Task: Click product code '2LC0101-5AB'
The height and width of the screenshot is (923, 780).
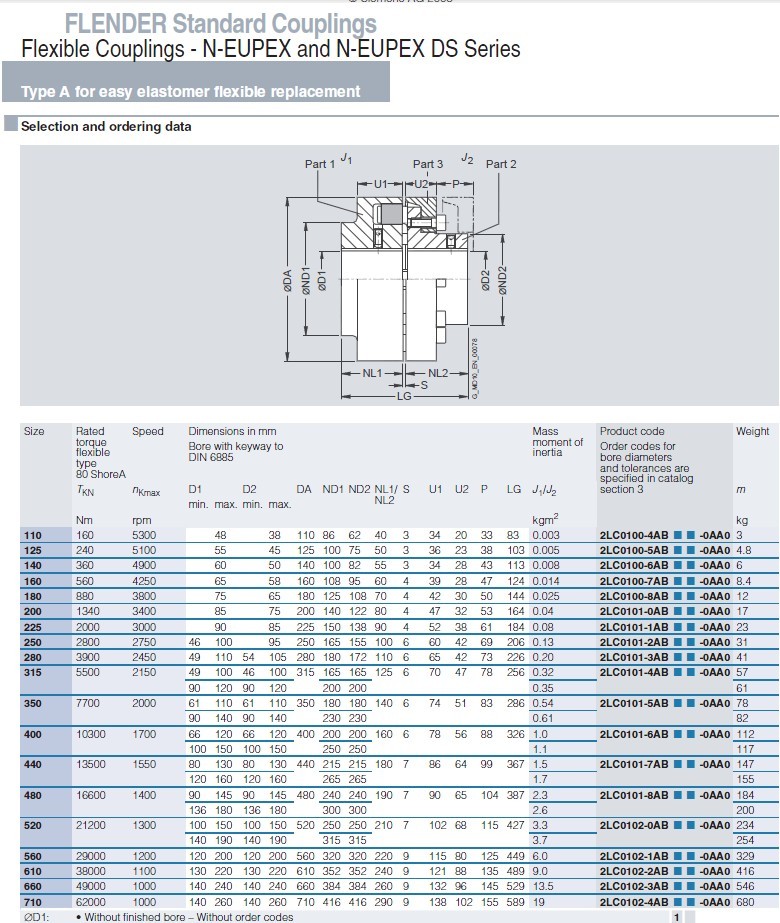Action: pyautogui.click(x=634, y=703)
